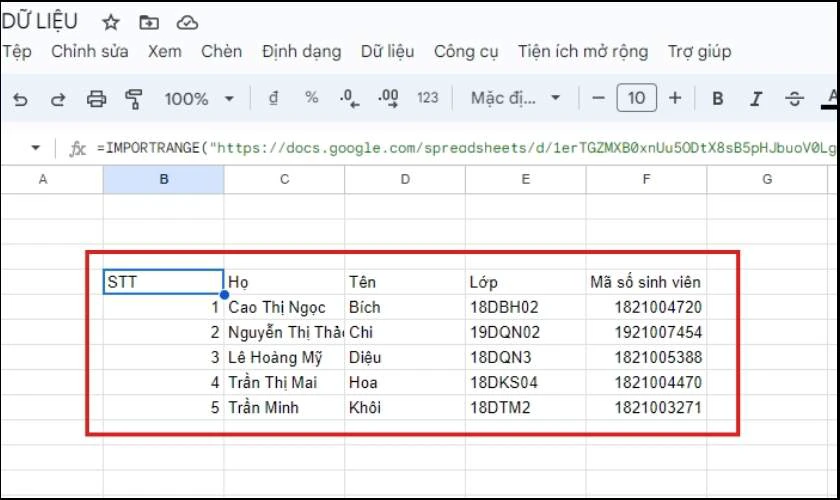Select the cell Bích
The width and height of the screenshot is (840, 500).
pos(405,307)
